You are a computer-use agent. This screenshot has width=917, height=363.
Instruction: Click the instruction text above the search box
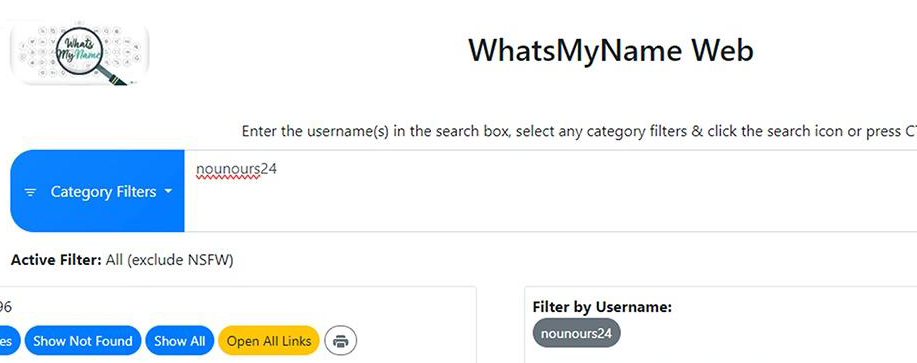point(579,131)
